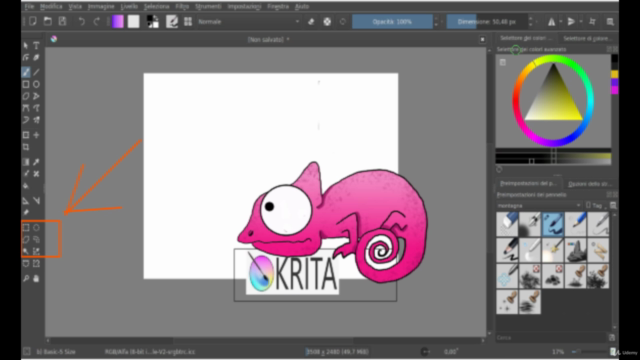Select the Text tool in toolbox
The width and height of the screenshot is (640, 360).
coord(36,45)
